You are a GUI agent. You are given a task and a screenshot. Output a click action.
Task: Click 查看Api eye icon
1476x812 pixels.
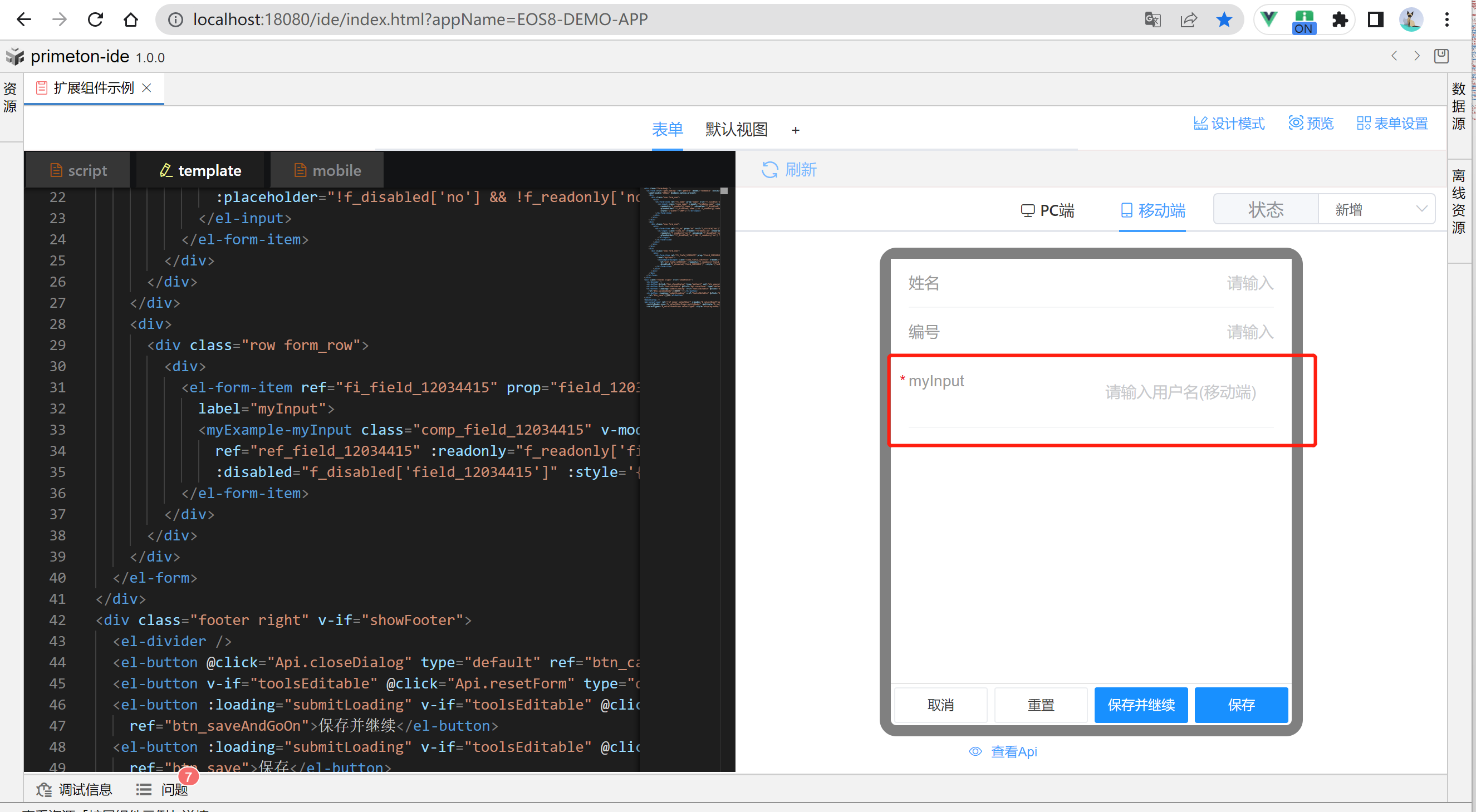(x=975, y=751)
